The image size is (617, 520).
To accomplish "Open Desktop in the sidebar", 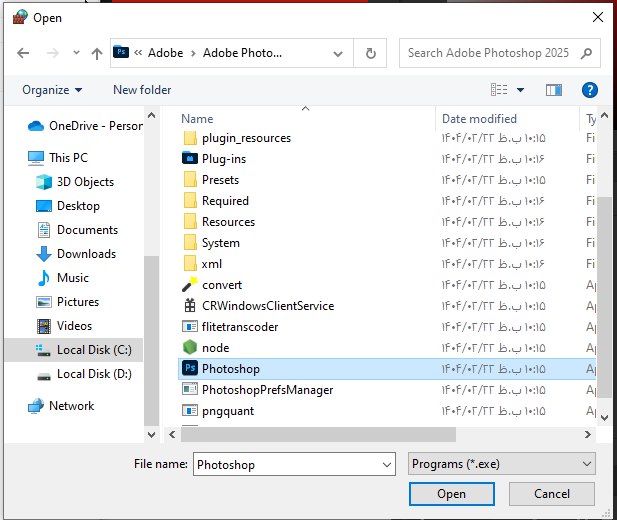I will coord(68,206).
